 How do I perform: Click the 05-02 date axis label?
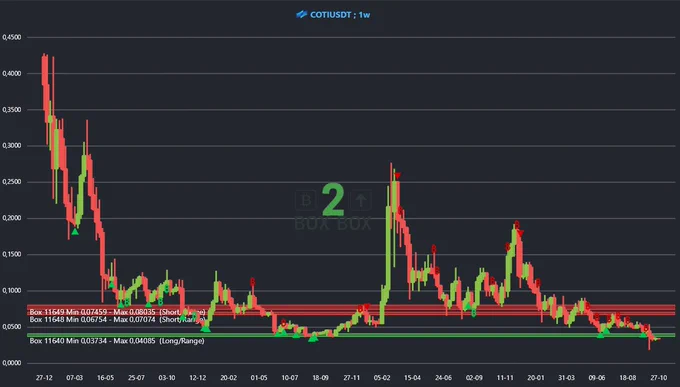[x=382, y=378]
